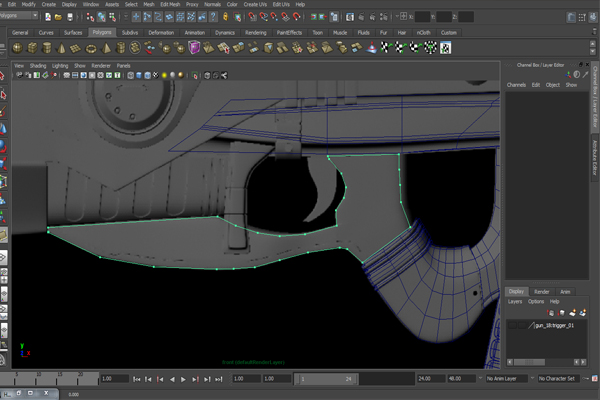Image resolution: width=600 pixels, height=400 pixels.
Task: Create a new layer from selected objects
Action: click(x=582, y=313)
